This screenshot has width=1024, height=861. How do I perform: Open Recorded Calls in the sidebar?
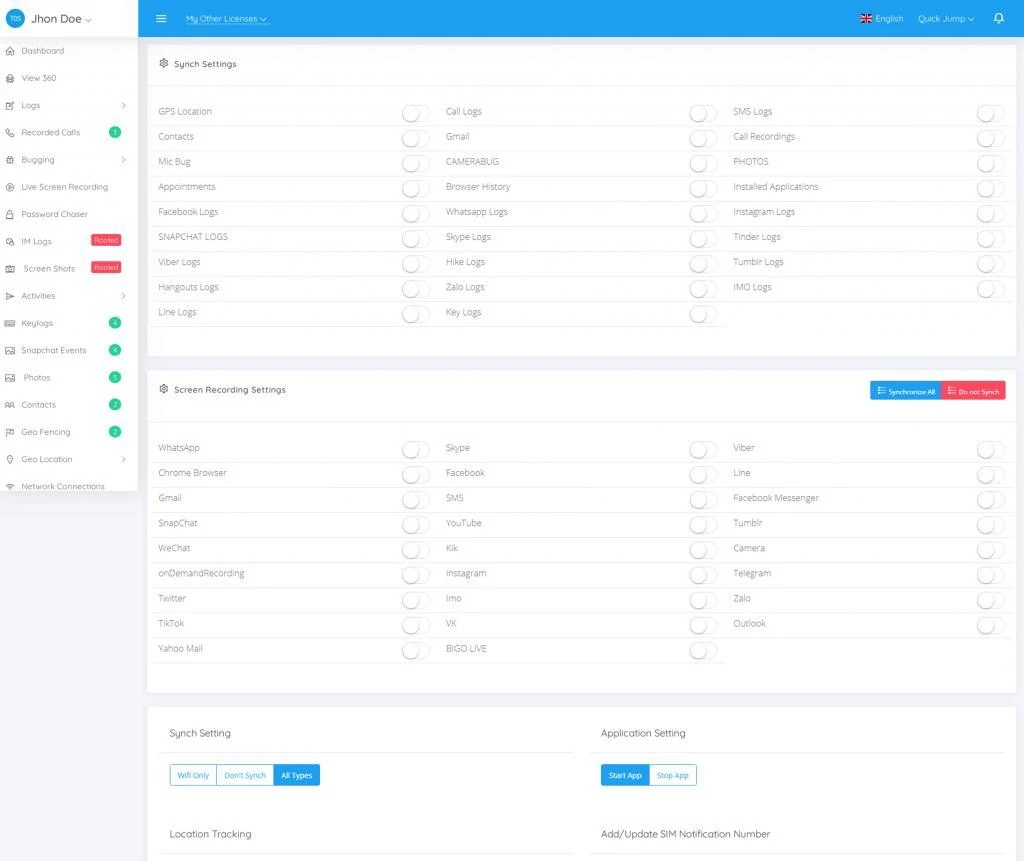[x=51, y=132]
